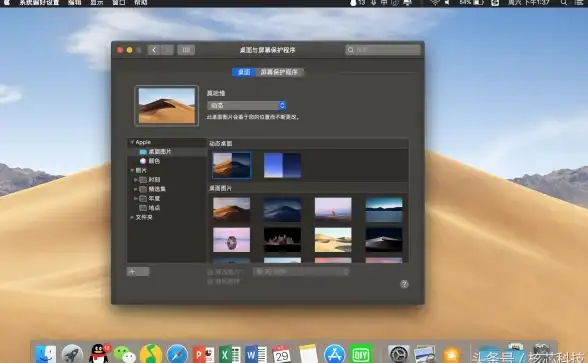This screenshot has width=588, height=363.
Task: Open the 动态 appearance dropdown
Action: click(x=246, y=105)
